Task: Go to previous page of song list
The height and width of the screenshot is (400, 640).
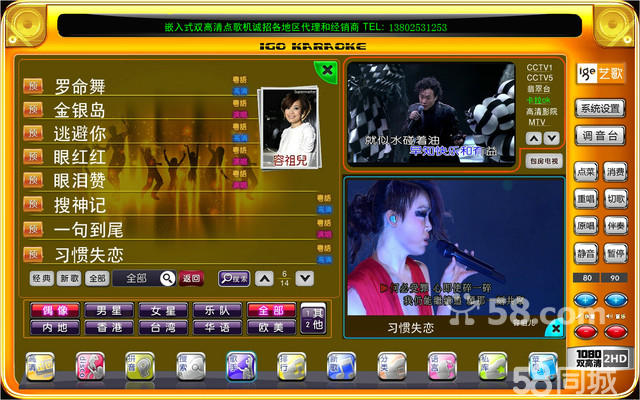Action: point(264,278)
